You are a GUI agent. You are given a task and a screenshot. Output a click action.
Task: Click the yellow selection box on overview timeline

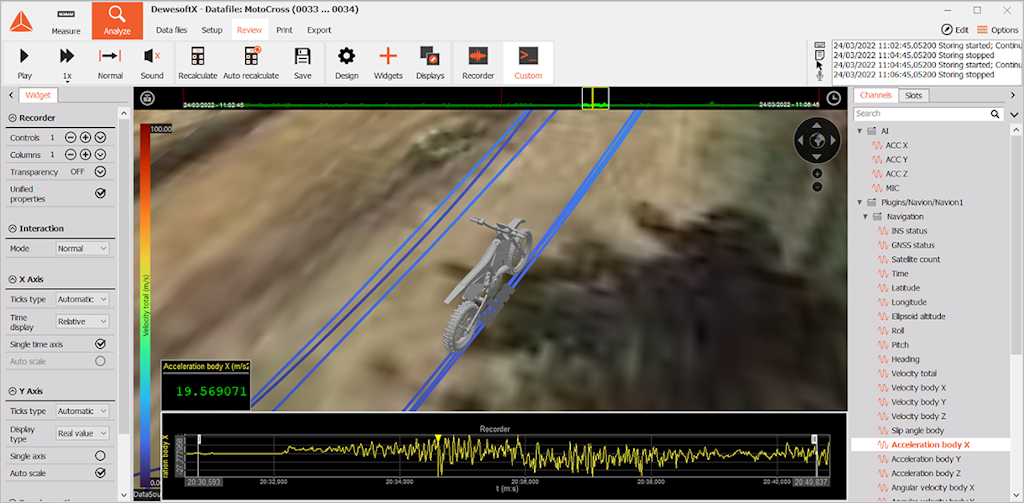[x=596, y=98]
